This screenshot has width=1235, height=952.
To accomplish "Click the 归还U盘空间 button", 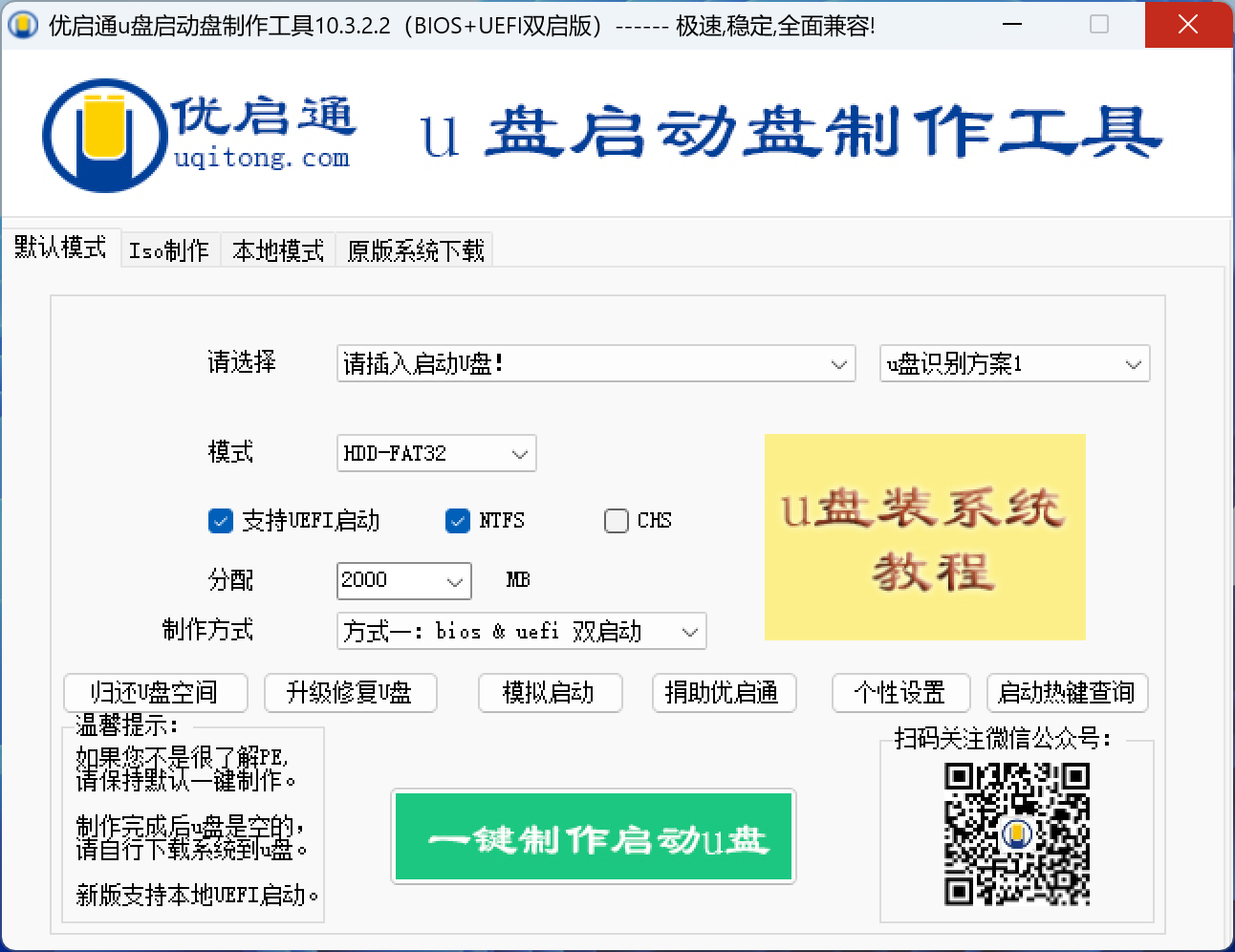I will pyautogui.click(x=156, y=693).
